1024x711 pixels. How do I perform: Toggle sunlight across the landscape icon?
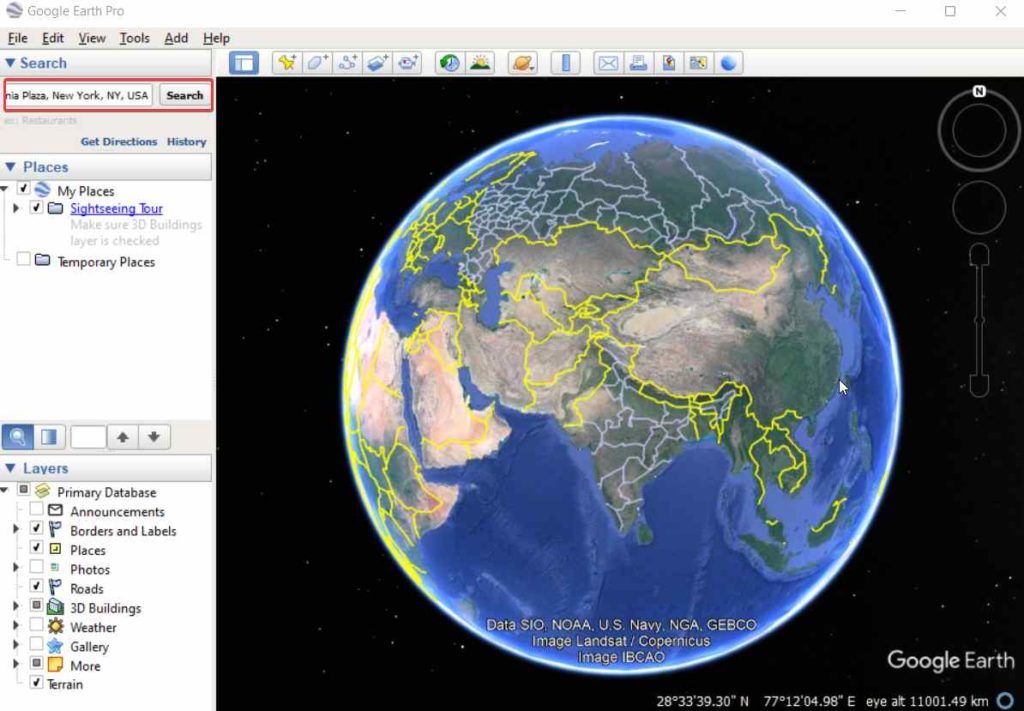(x=480, y=63)
